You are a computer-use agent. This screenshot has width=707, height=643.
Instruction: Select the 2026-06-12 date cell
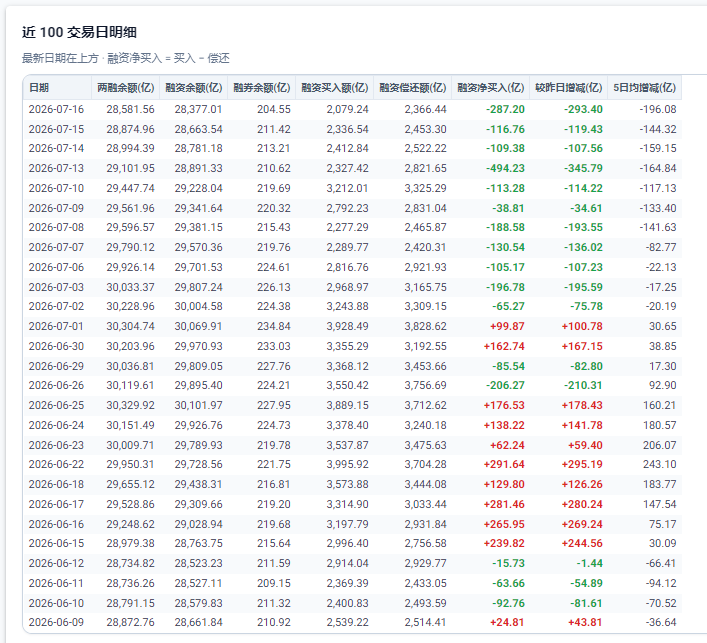tap(56, 563)
